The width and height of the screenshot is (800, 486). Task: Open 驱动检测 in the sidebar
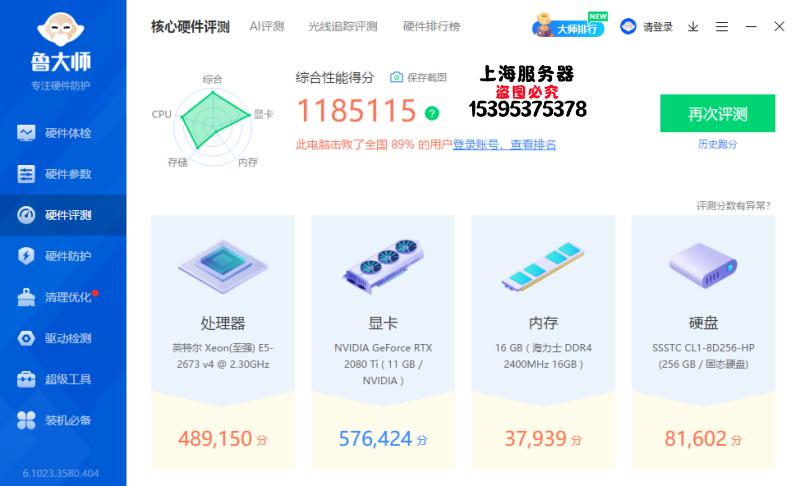[63, 338]
